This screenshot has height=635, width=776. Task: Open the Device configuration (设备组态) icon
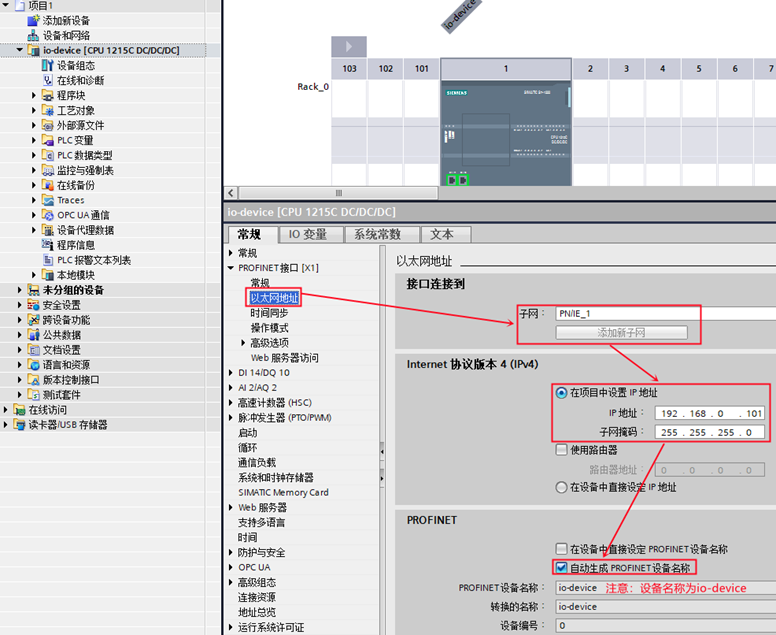point(48,65)
